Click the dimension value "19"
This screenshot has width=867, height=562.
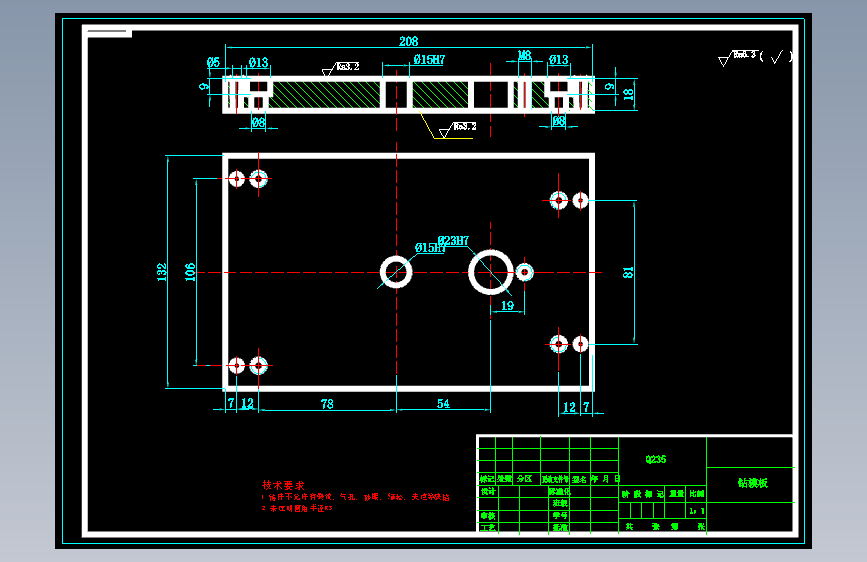pyautogui.click(x=508, y=305)
